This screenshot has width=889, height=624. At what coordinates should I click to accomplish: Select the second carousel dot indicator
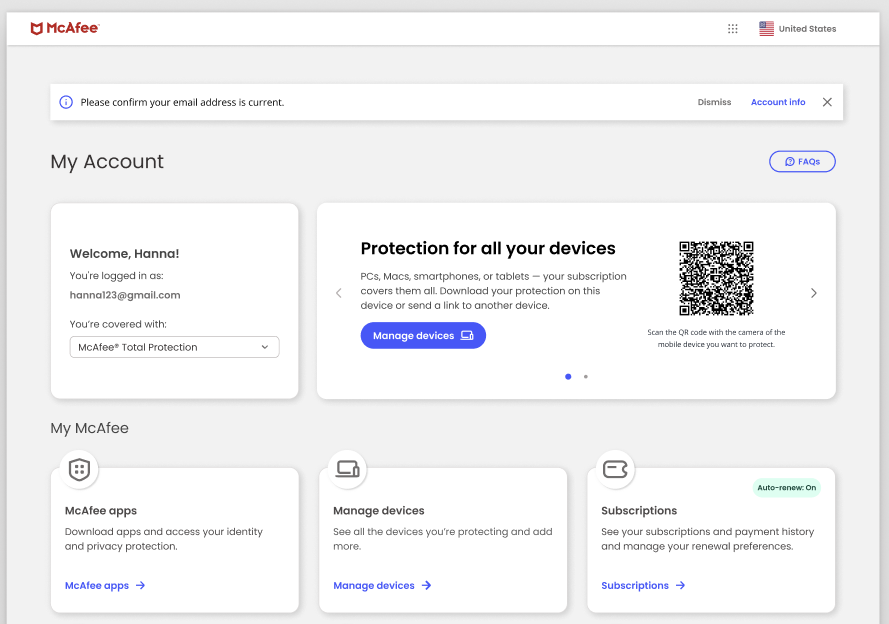tap(586, 376)
